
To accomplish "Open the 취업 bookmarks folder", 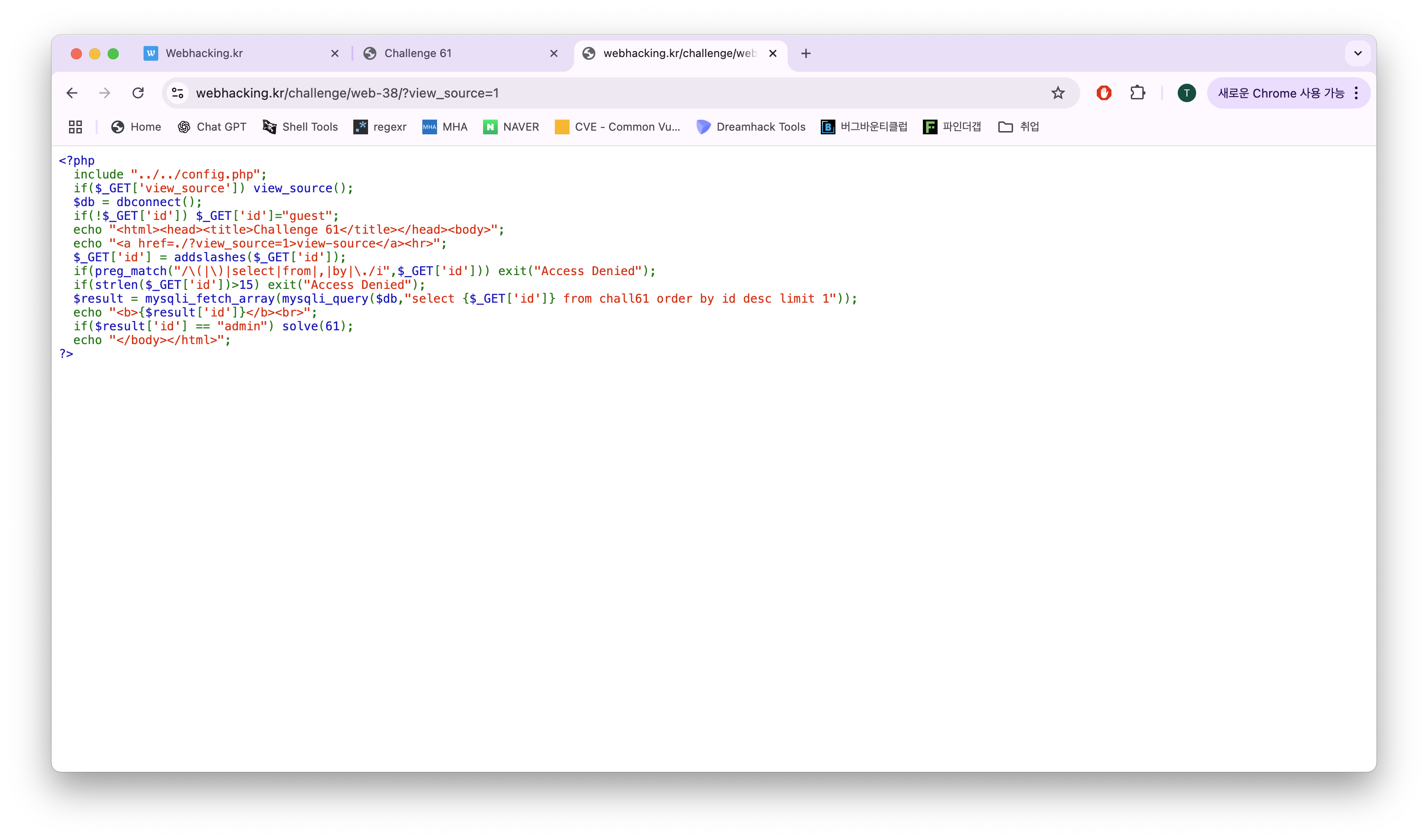I will [x=1018, y=127].
